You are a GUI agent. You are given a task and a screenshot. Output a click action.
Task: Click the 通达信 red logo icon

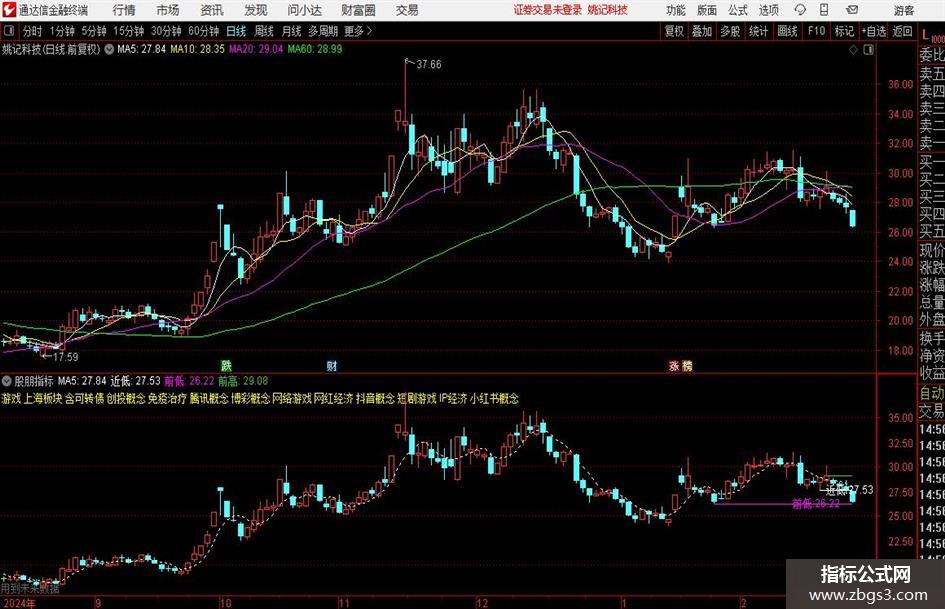(8, 9)
